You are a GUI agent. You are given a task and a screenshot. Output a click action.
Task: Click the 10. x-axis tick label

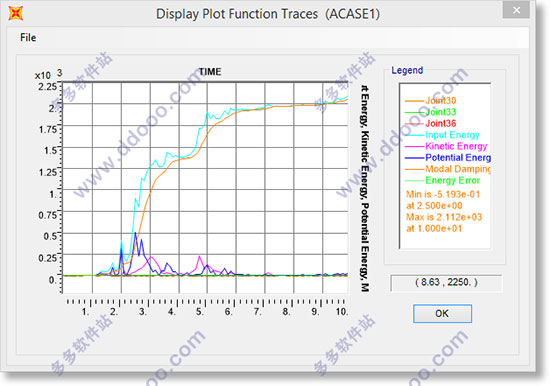point(342,311)
